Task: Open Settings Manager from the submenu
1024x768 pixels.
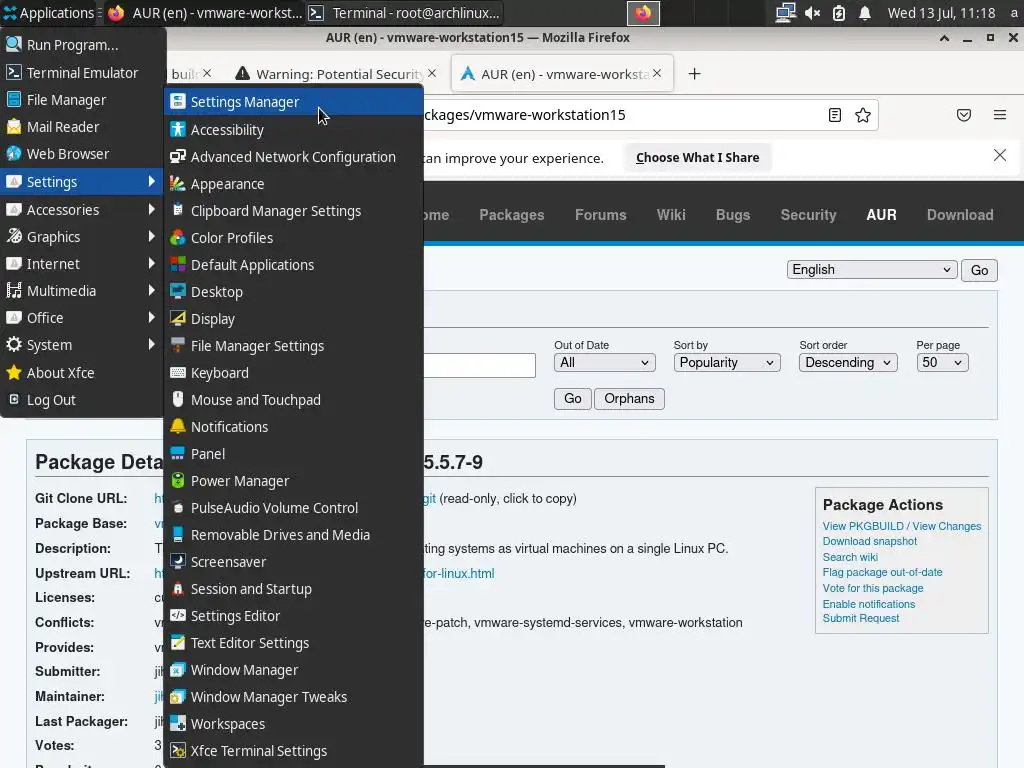Action: pos(293,102)
